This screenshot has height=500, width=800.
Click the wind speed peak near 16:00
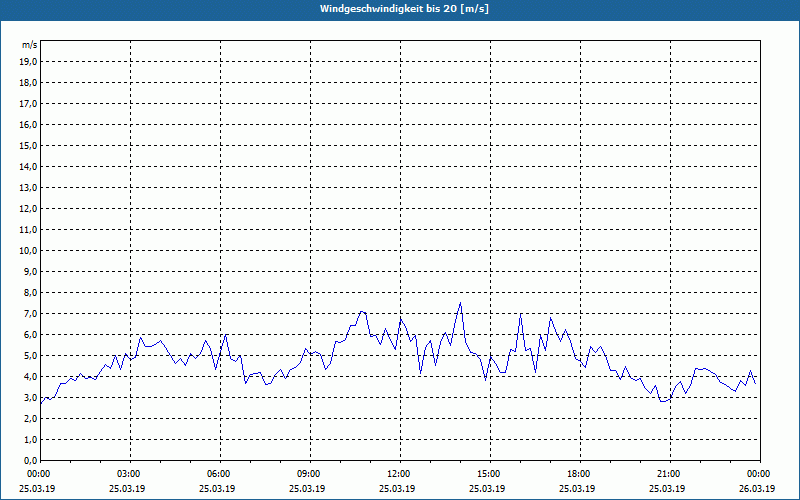pyautogui.click(x=520, y=314)
